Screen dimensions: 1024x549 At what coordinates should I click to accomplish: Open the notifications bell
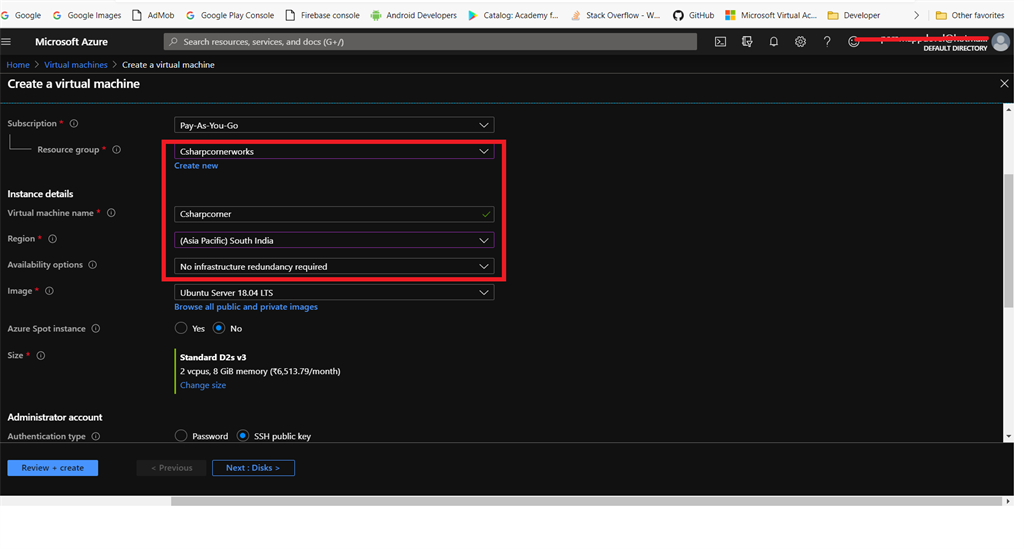pos(774,42)
